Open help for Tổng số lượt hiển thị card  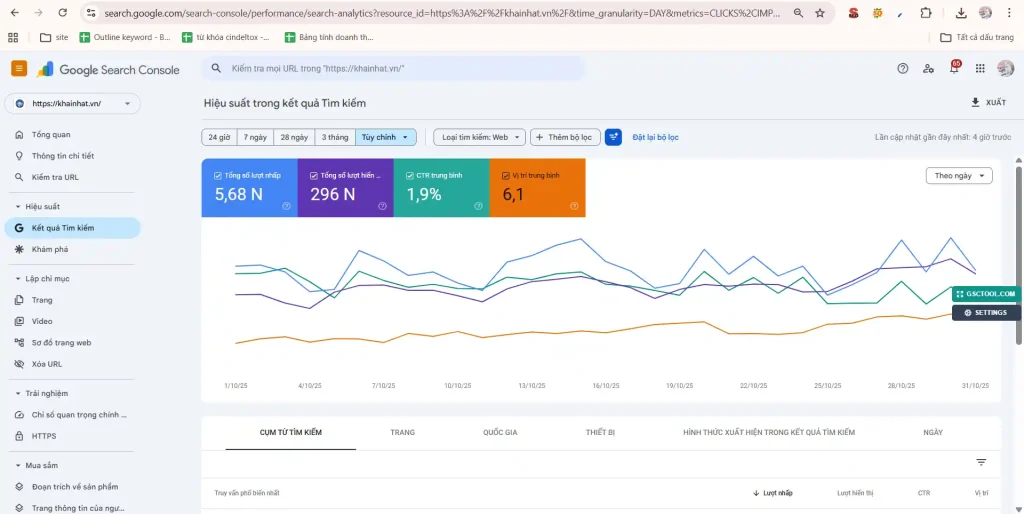[x=382, y=206]
